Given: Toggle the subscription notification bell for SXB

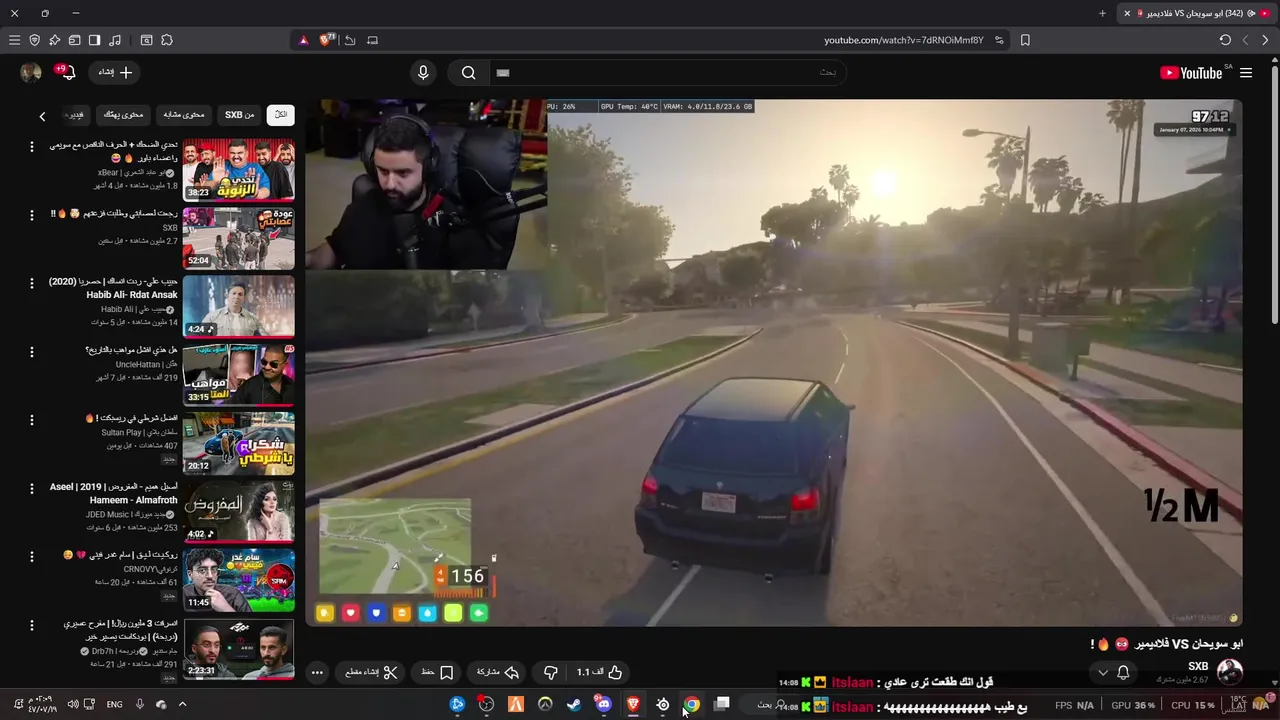Looking at the screenshot, I should pos(1123,672).
